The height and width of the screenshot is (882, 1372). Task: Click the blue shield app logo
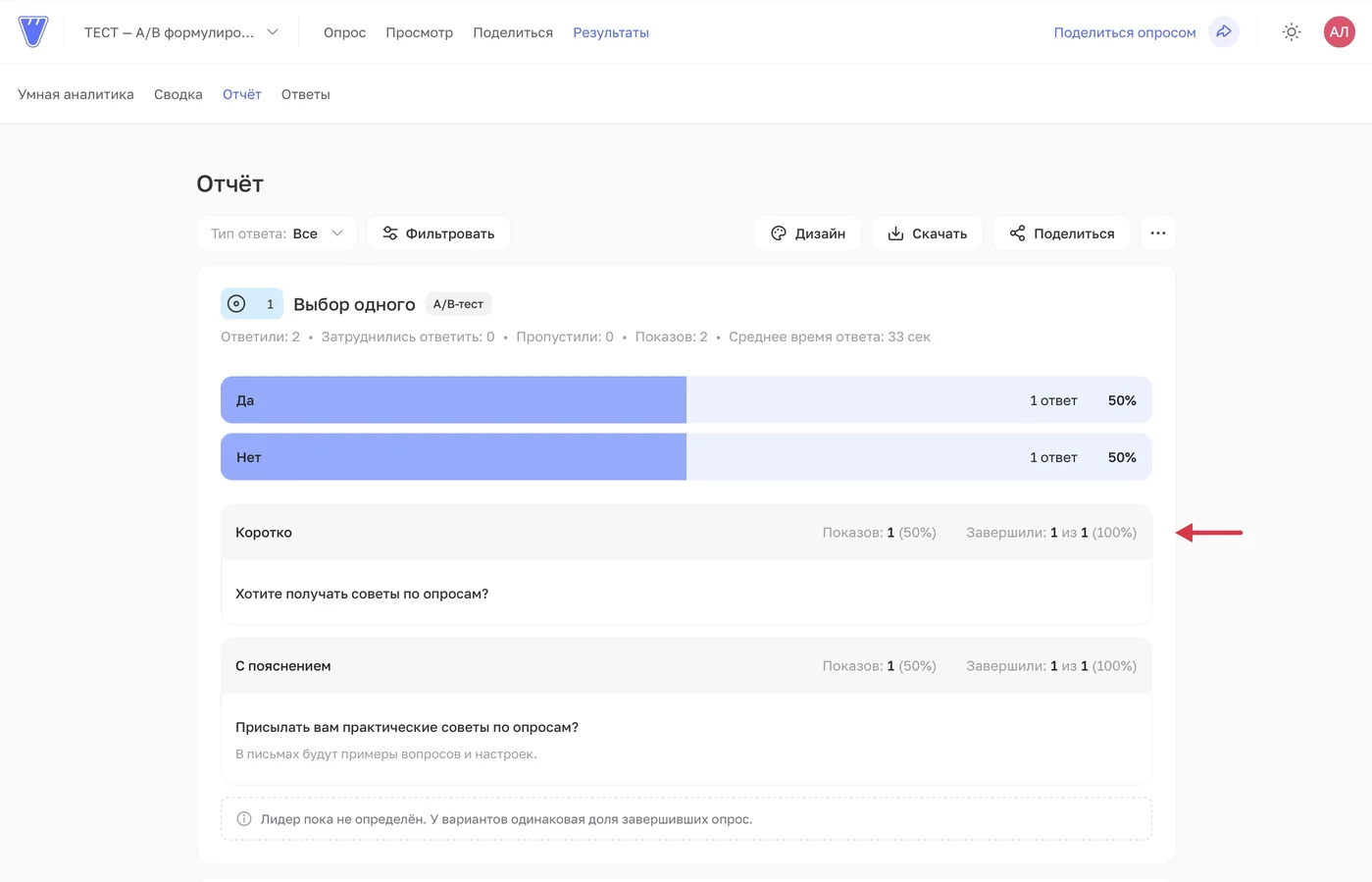pyautogui.click(x=33, y=31)
